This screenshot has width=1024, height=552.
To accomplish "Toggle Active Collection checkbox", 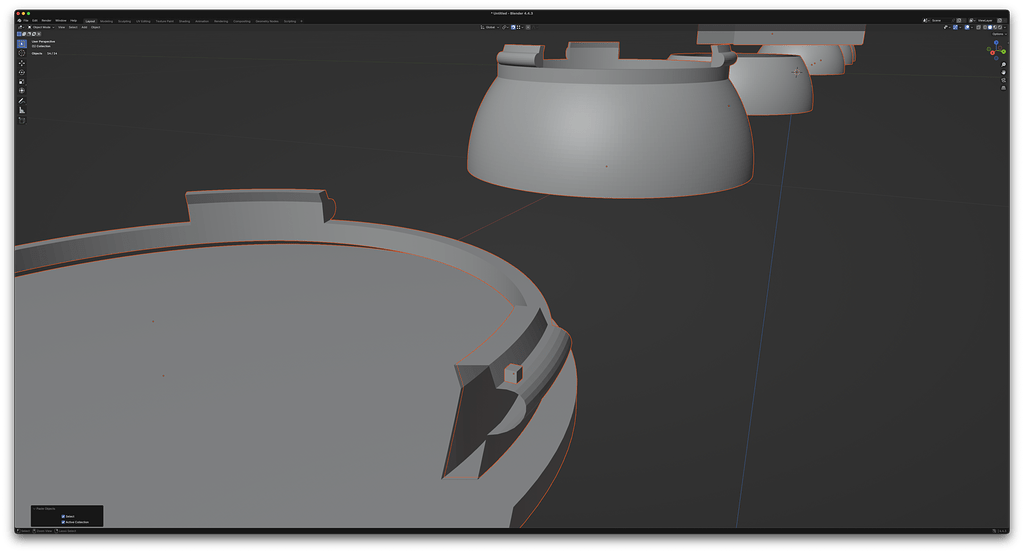I will coord(63,522).
